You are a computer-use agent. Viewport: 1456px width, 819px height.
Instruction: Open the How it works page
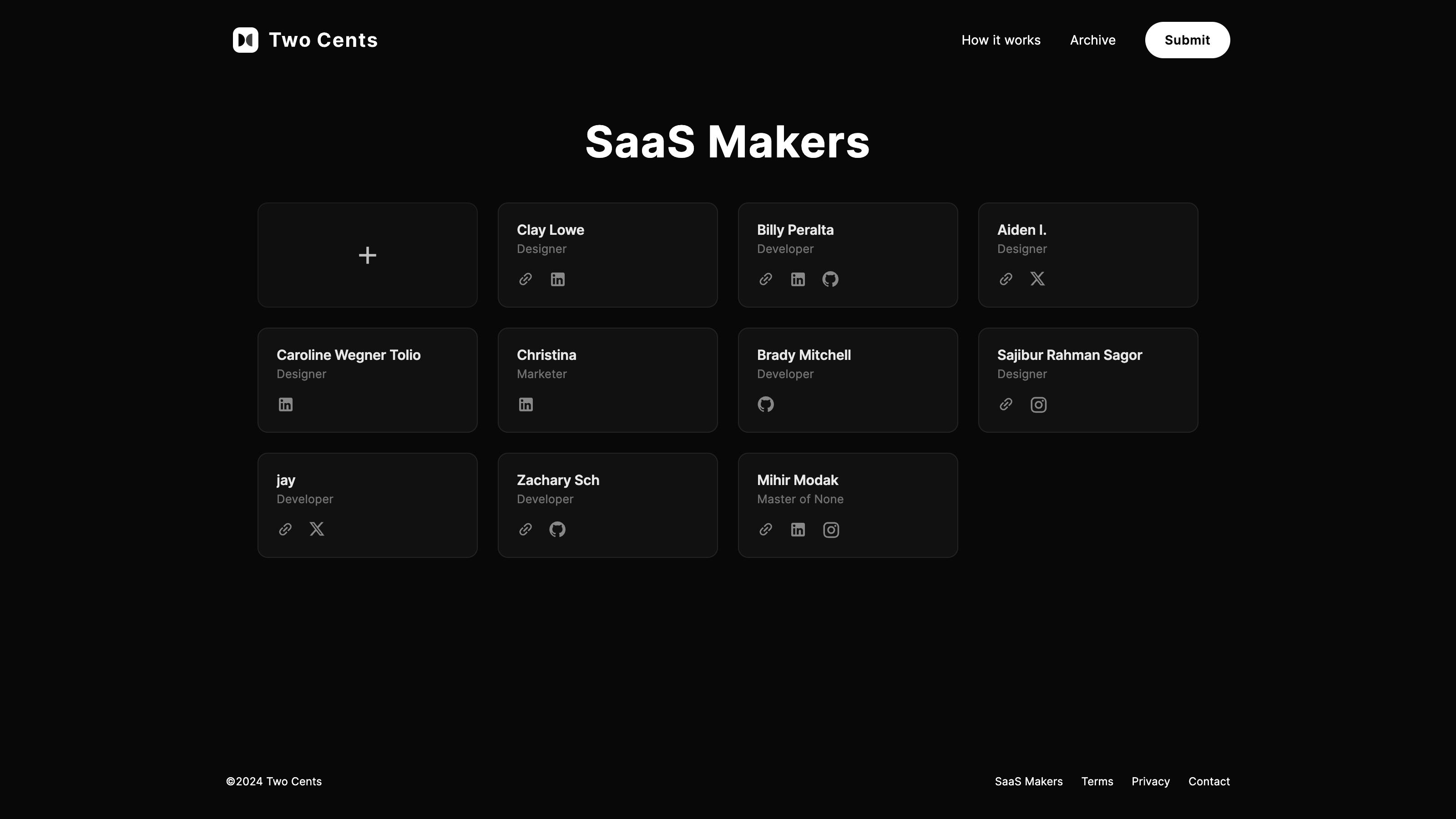click(x=1001, y=40)
